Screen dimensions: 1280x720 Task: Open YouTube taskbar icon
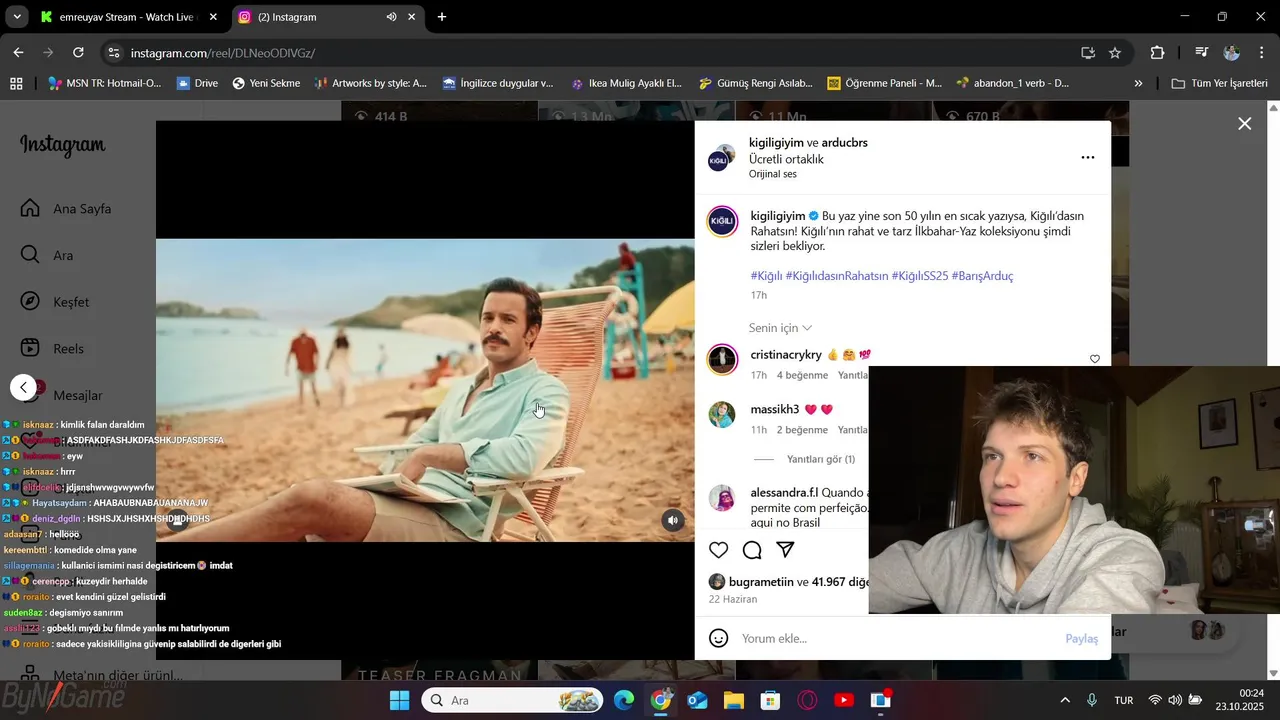point(844,700)
